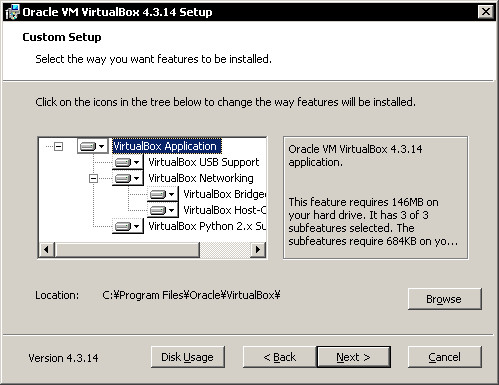Go back with the Back button

[280, 357]
